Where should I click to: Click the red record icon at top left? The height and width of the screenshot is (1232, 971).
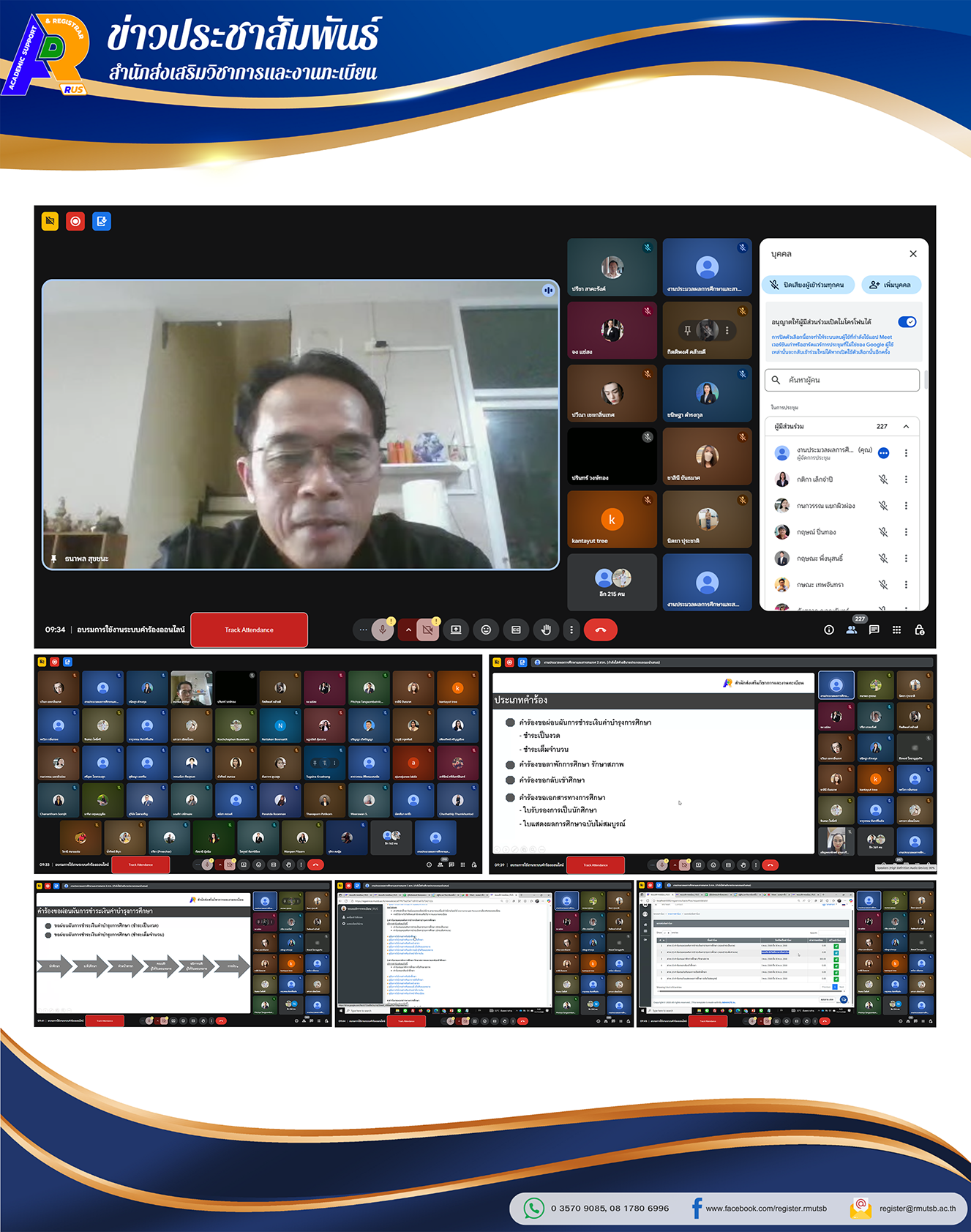pos(75,221)
